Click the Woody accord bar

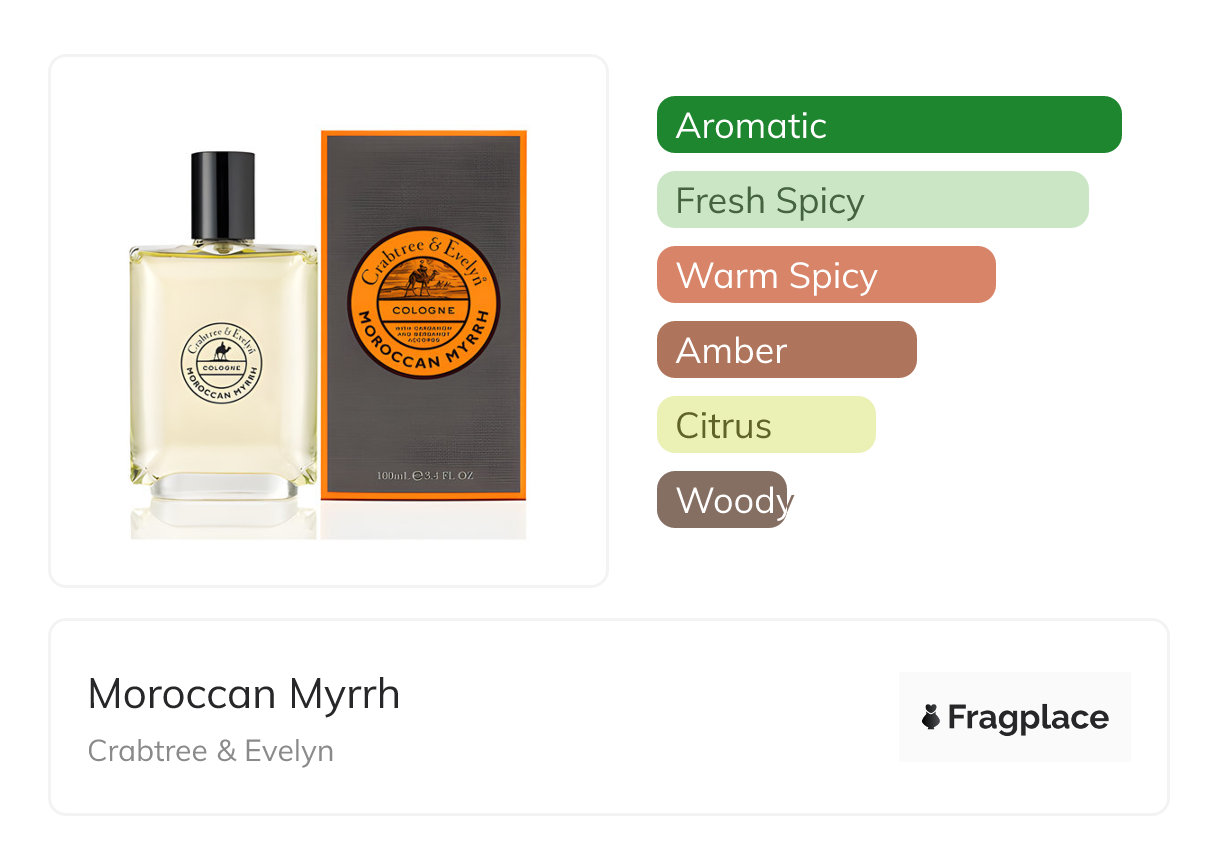(722, 500)
